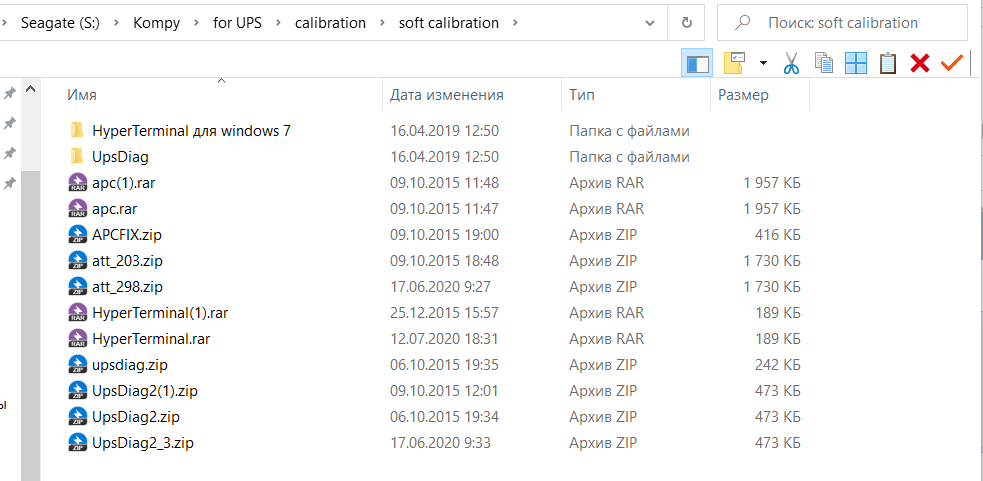Click the search soft calibration field
983x481 pixels.
[x=850, y=22]
